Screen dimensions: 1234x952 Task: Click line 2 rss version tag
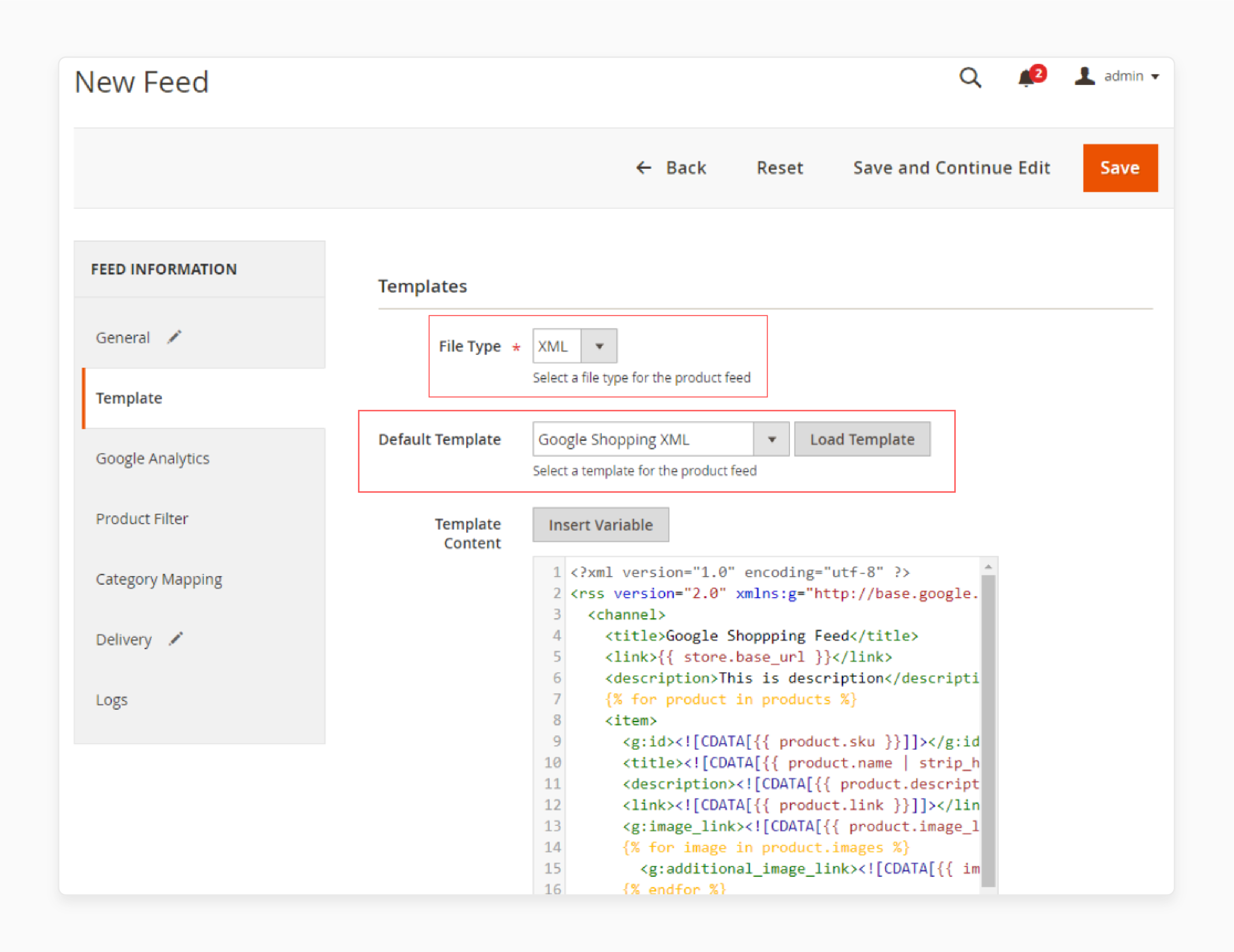click(x=774, y=594)
